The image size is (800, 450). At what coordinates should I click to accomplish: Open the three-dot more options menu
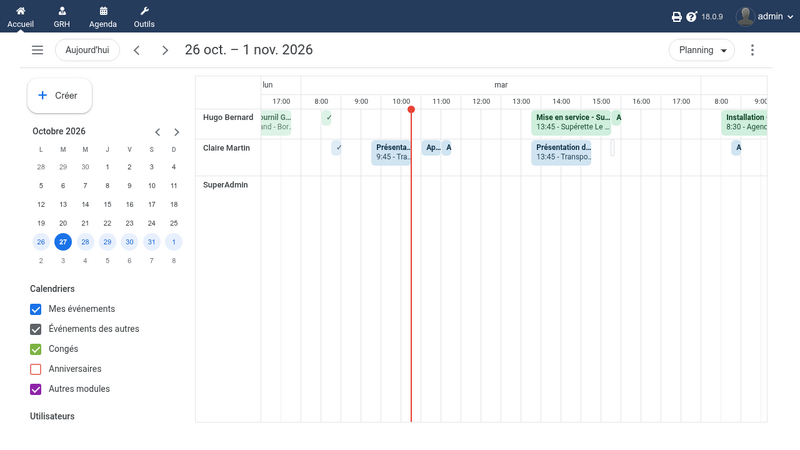[752, 50]
